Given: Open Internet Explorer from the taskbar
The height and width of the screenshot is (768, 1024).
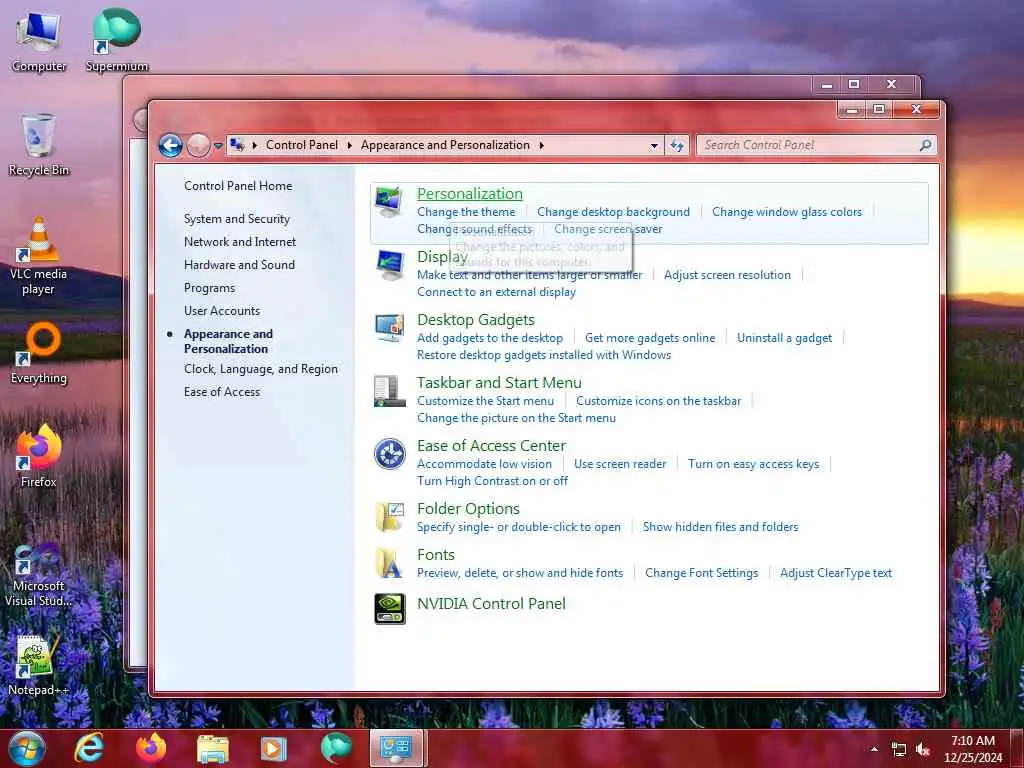Looking at the screenshot, I should coord(89,748).
